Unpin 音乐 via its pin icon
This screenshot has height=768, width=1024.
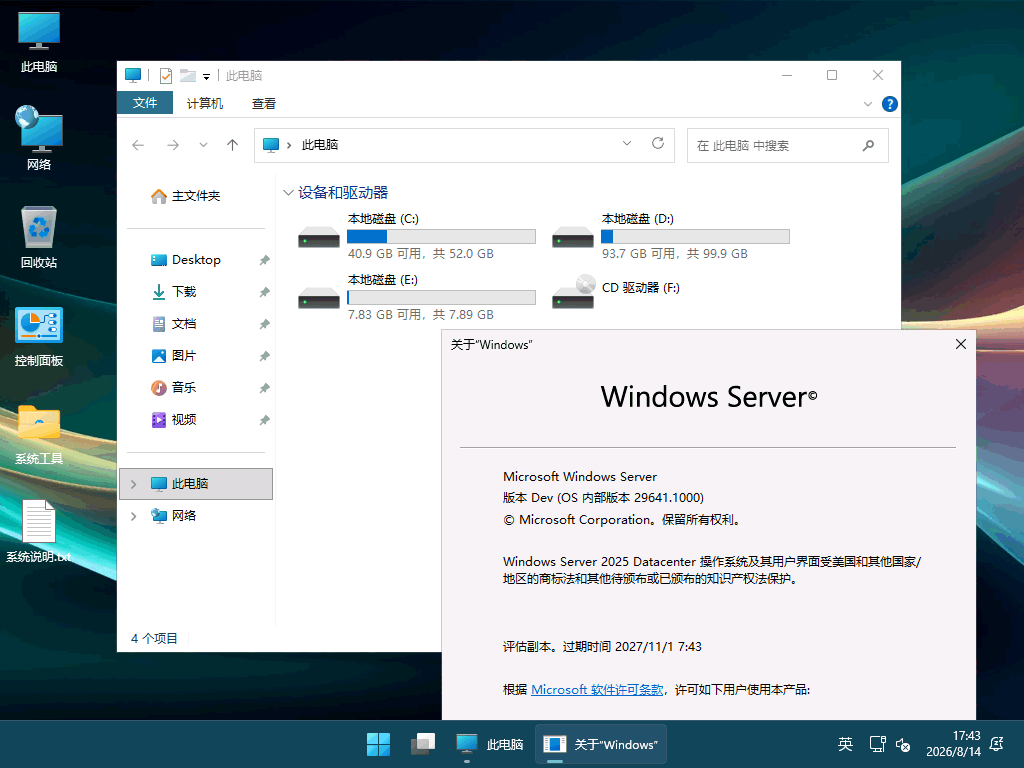tap(264, 388)
